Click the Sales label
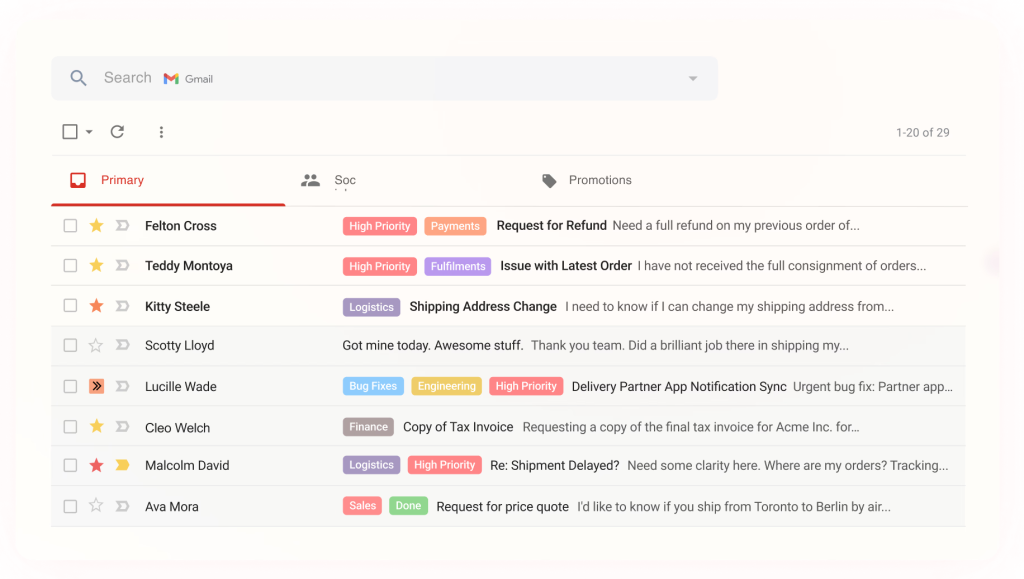 [362, 506]
